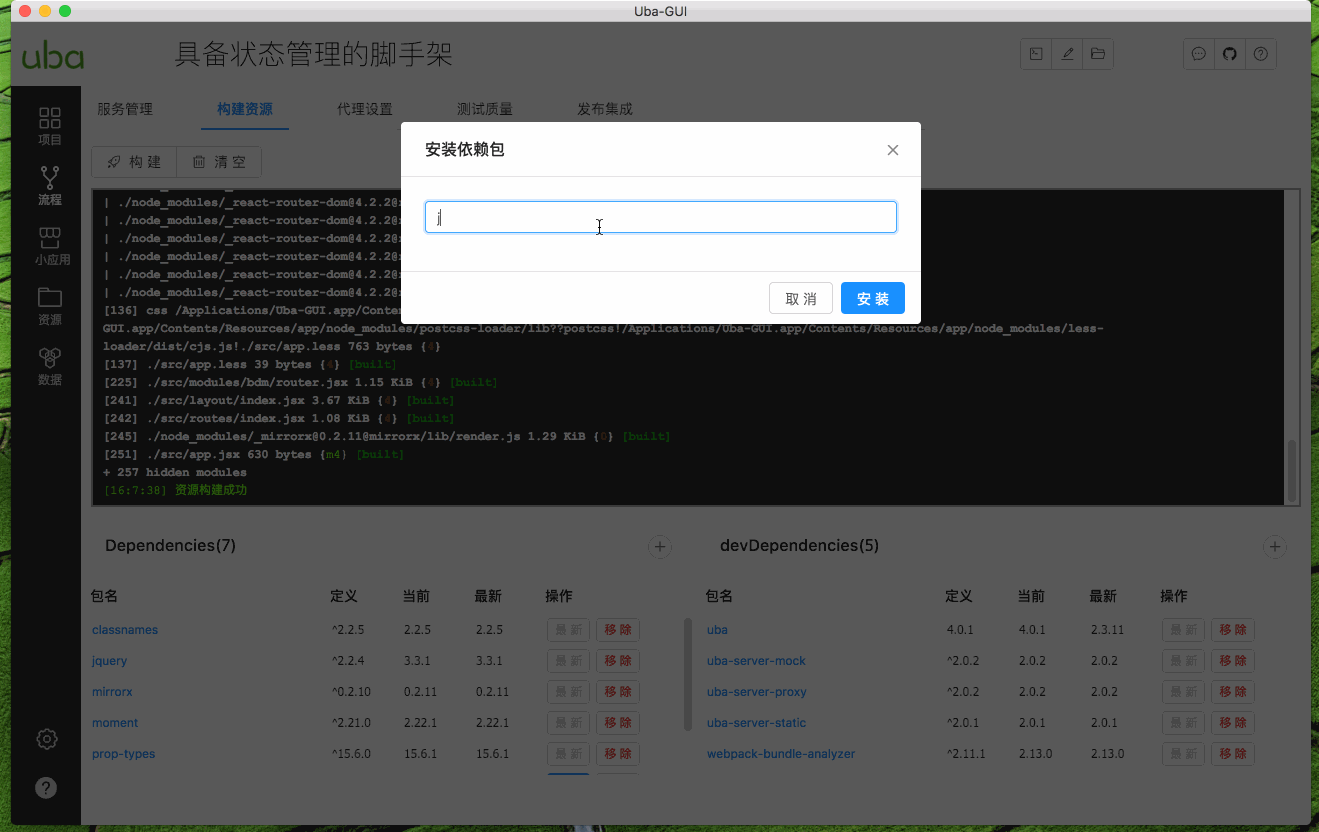Click the Dependencies(7) heading
The image size is (1319, 832).
point(170,546)
